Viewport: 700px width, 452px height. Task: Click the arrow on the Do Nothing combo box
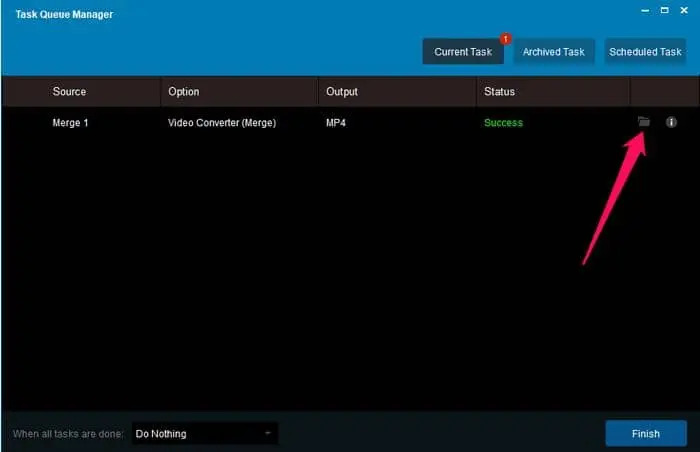[267, 434]
